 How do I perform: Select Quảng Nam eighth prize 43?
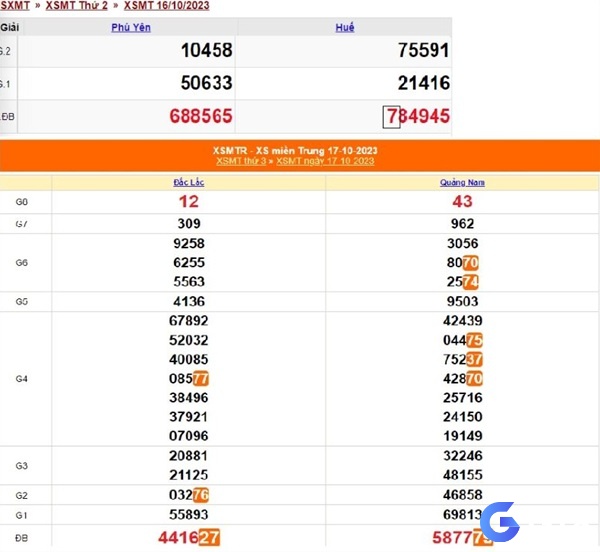[462, 202]
